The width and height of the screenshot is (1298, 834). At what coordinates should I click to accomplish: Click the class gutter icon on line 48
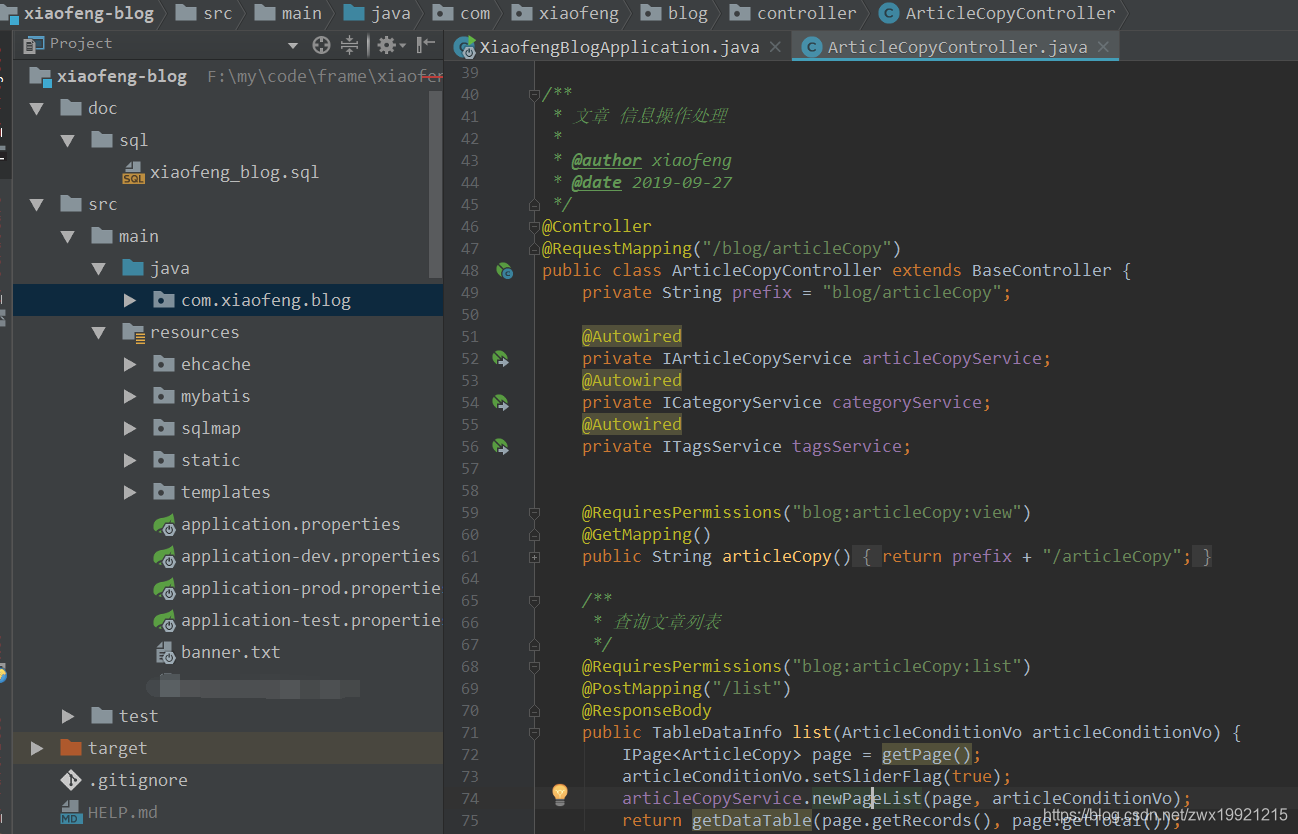[x=505, y=270]
